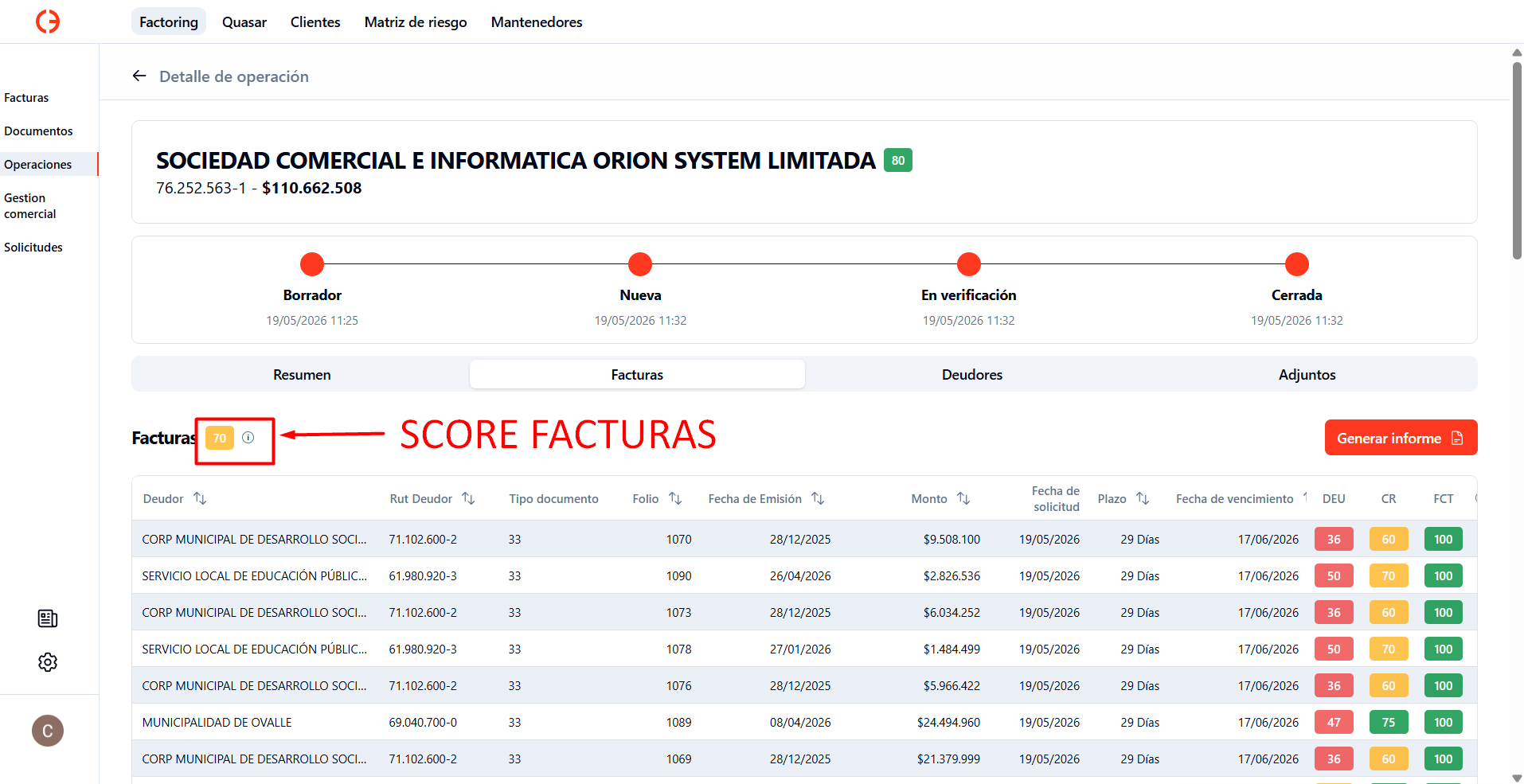Click the DEU column header
This screenshot has height=784, width=1524.
[1334, 498]
